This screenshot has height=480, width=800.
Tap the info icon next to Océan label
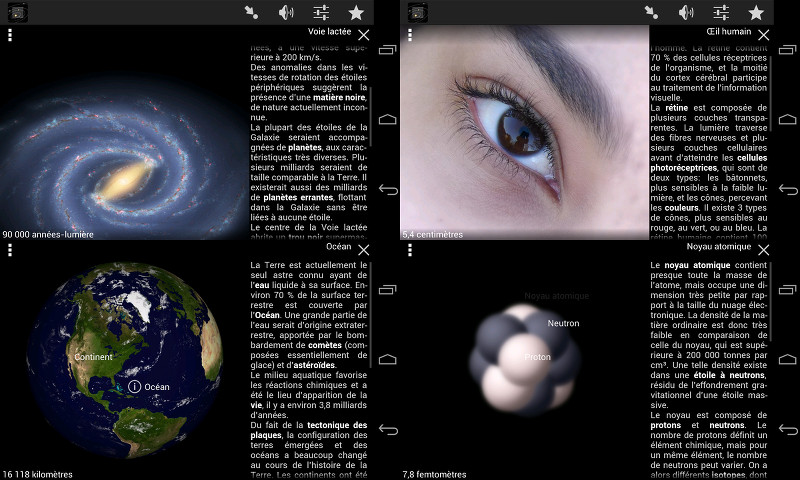134,387
